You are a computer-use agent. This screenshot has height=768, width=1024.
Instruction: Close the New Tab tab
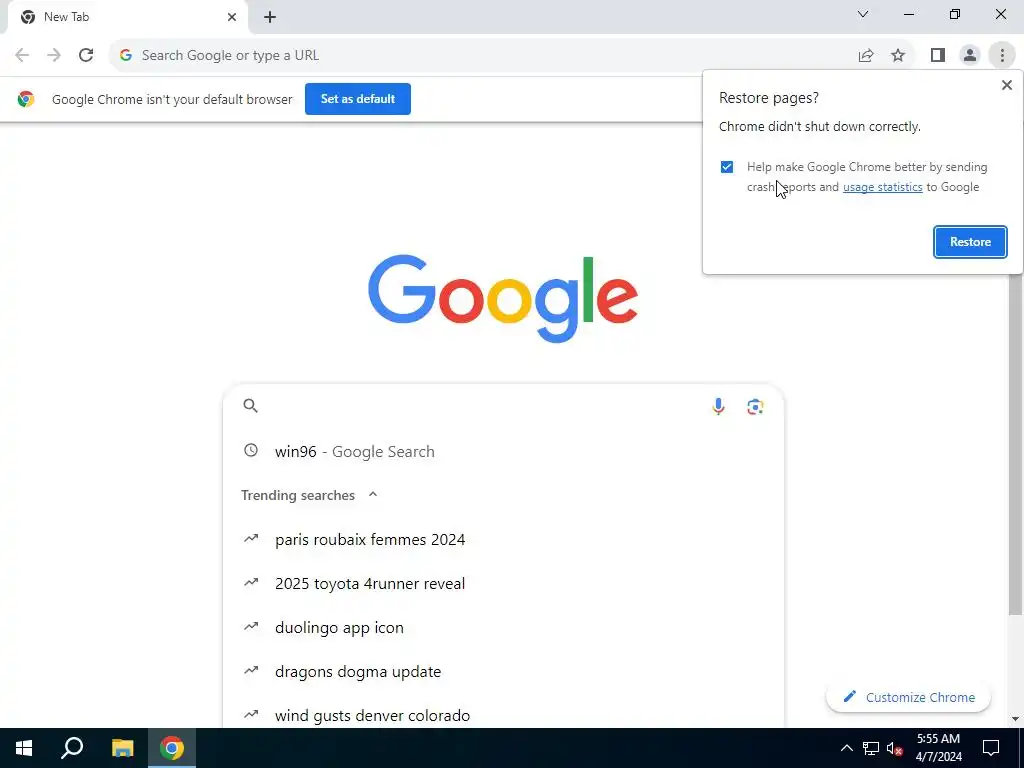point(232,17)
